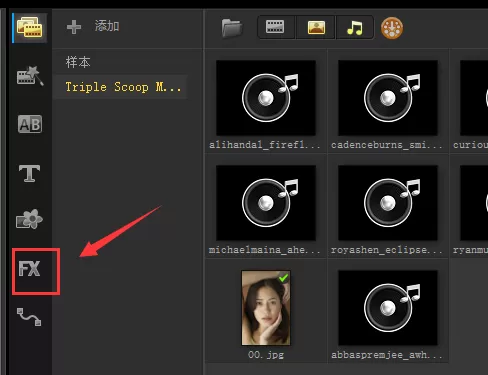Image resolution: width=488 pixels, height=375 pixels.
Task: Select the Triple Scoop M... folder
Action: [x=123, y=87]
